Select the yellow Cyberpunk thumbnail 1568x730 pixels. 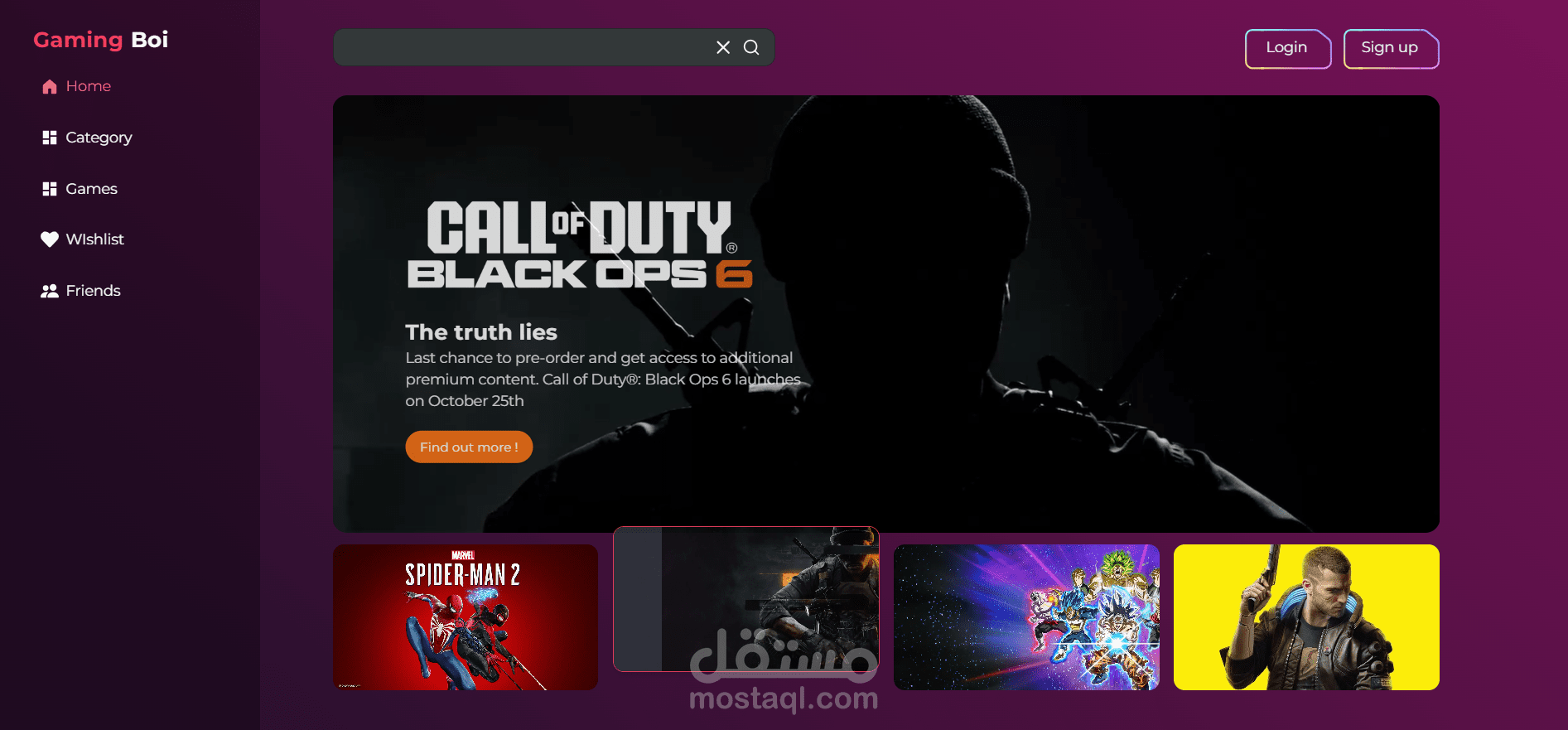point(1306,617)
